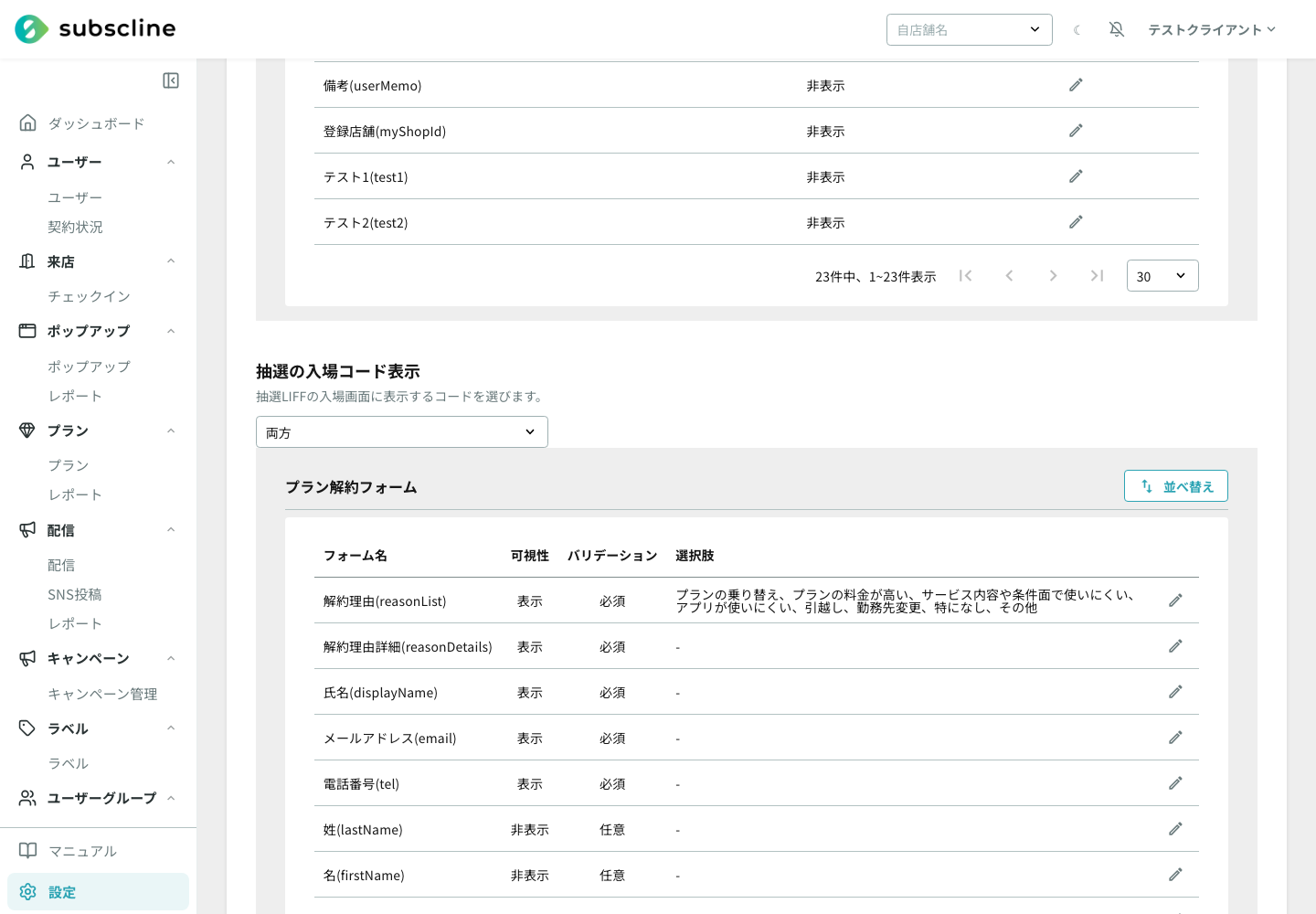Open テストクライアント account menu
The width and height of the screenshot is (1316, 914).
click(1212, 29)
